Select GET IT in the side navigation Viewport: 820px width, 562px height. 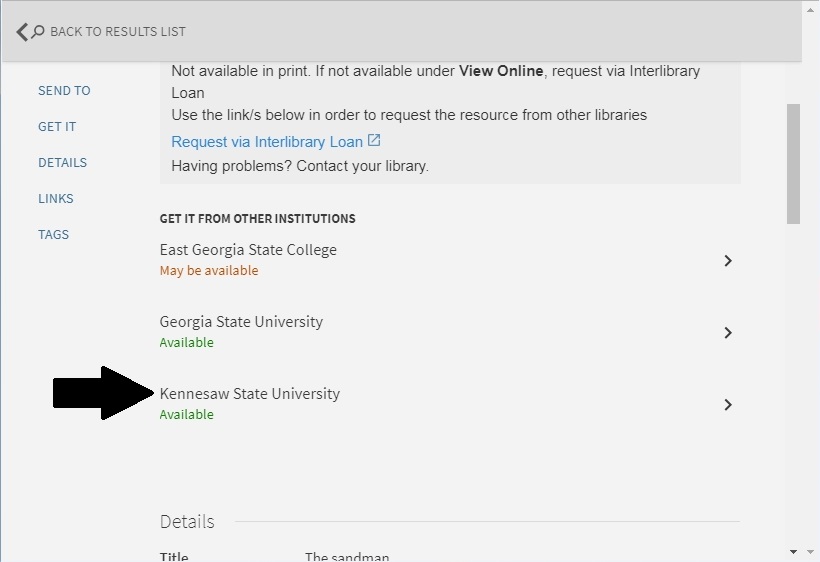pos(57,127)
